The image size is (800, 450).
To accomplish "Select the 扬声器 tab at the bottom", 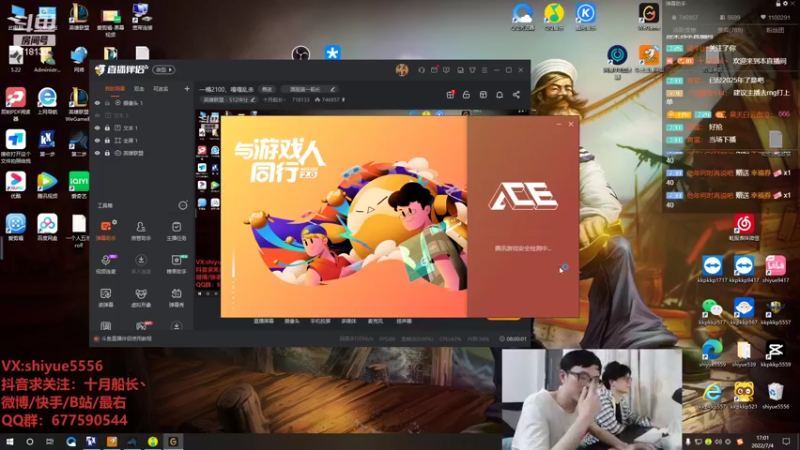I will tap(404, 321).
